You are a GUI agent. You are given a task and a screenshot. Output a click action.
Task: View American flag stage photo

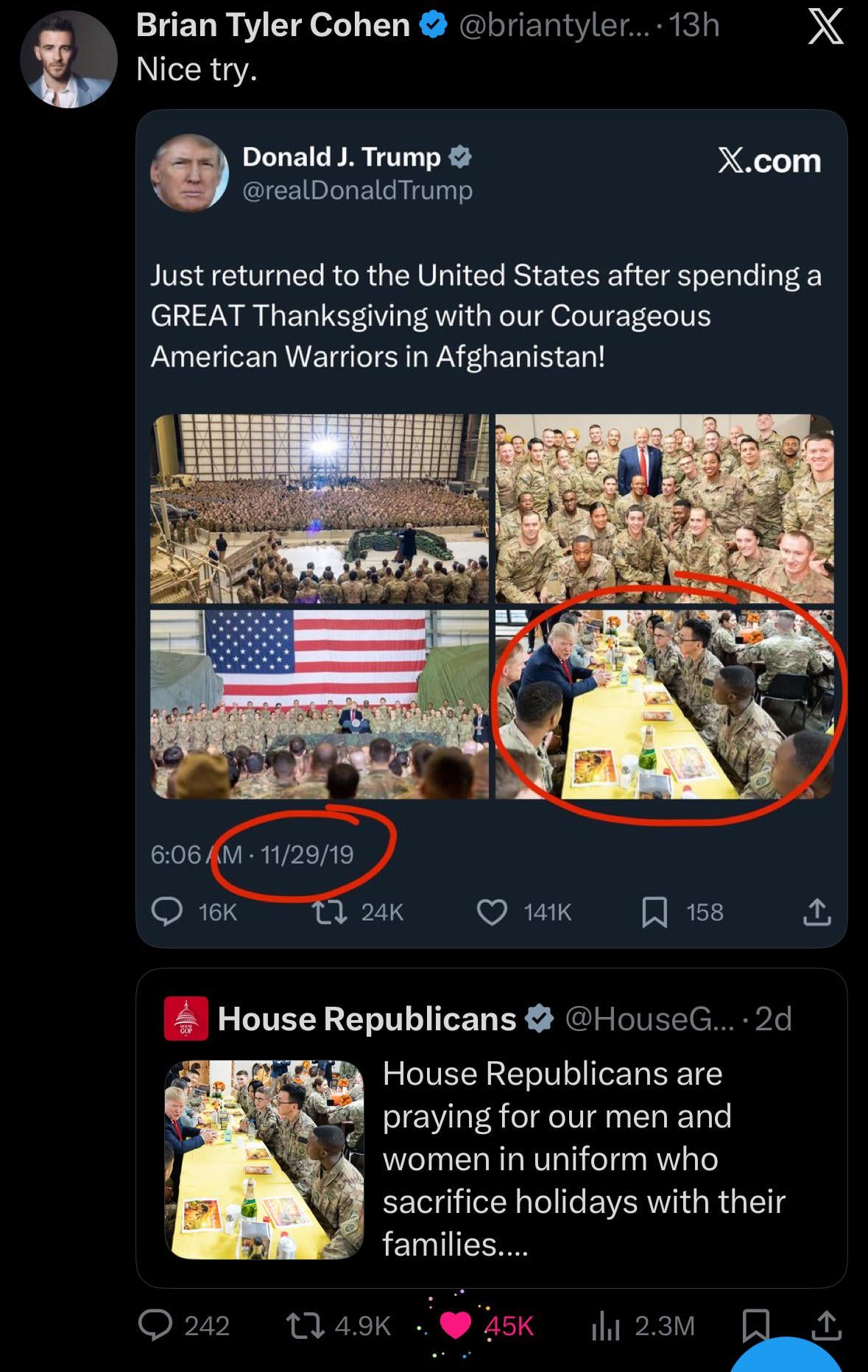click(x=319, y=704)
